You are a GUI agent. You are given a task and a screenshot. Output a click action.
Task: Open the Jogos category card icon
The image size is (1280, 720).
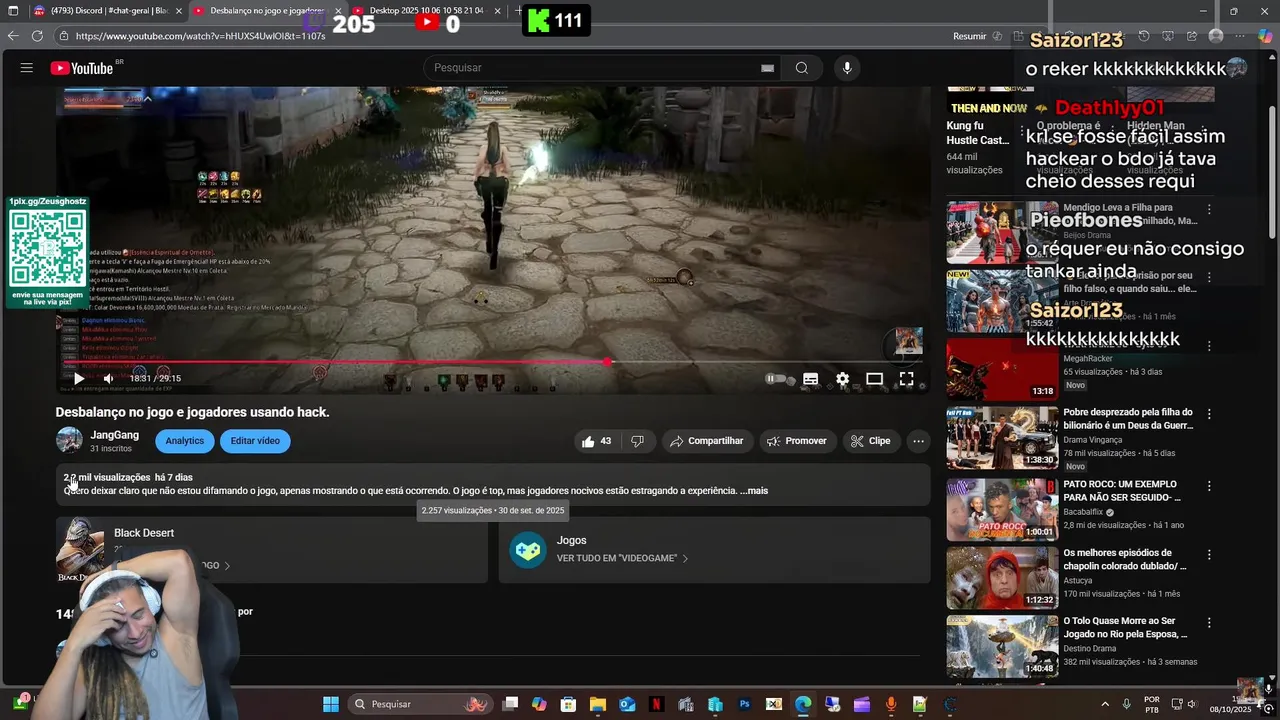coord(528,549)
